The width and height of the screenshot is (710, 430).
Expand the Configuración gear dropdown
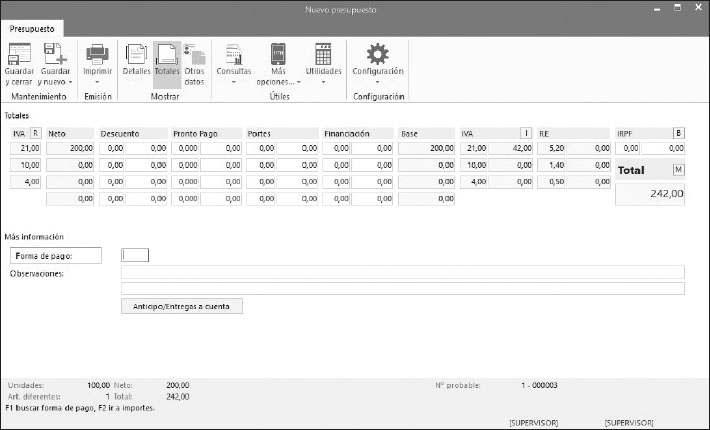pyautogui.click(x=377, y=82)
